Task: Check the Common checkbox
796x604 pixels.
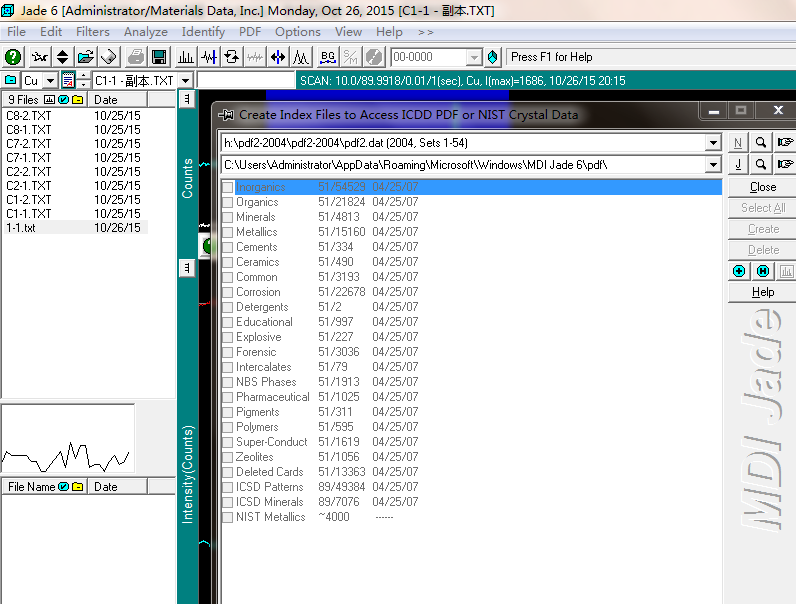Action: click(227, 277)
